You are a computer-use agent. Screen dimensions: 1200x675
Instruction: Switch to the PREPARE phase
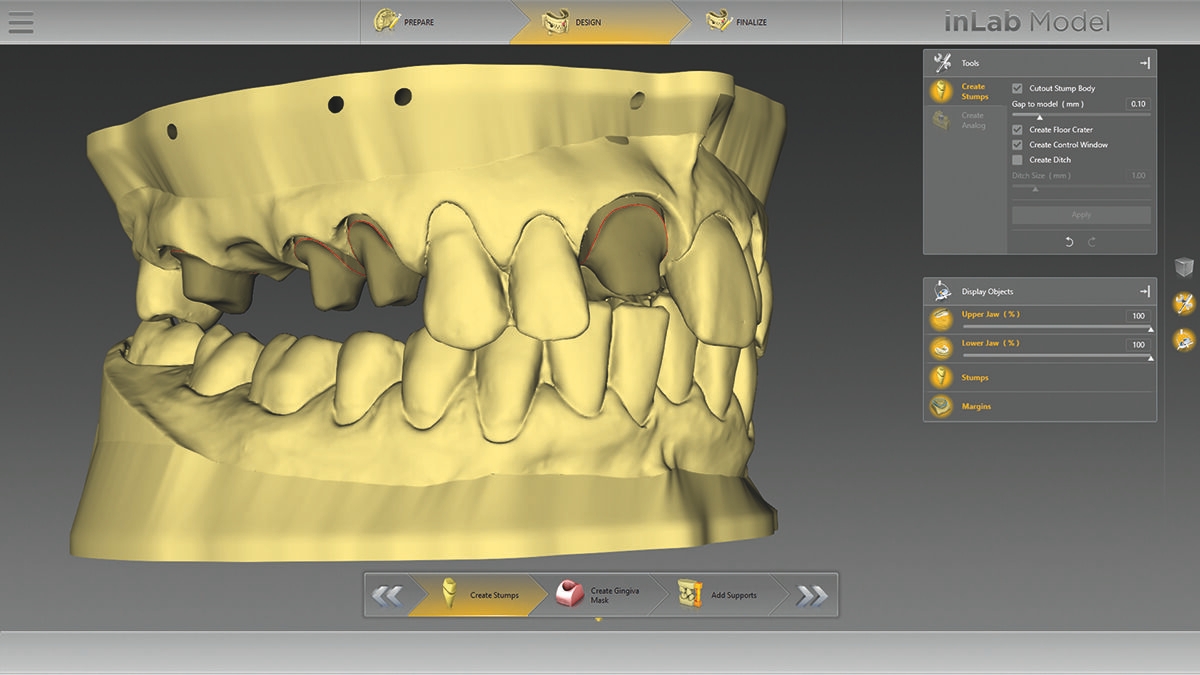point(436,21)
